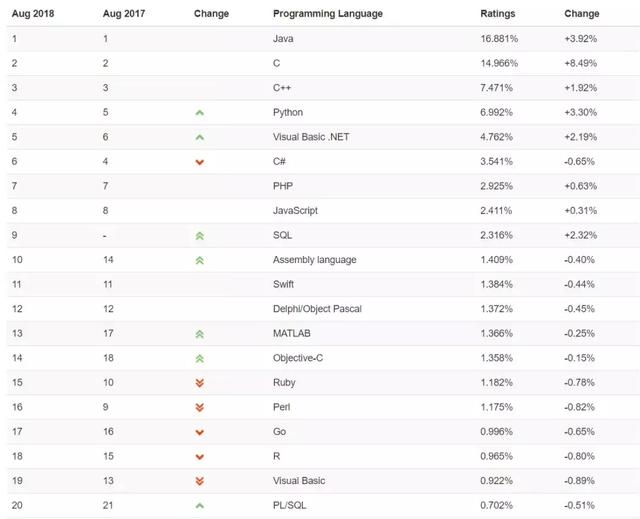Click the green up arrow for Visual Basic .NET

(200, 138)
